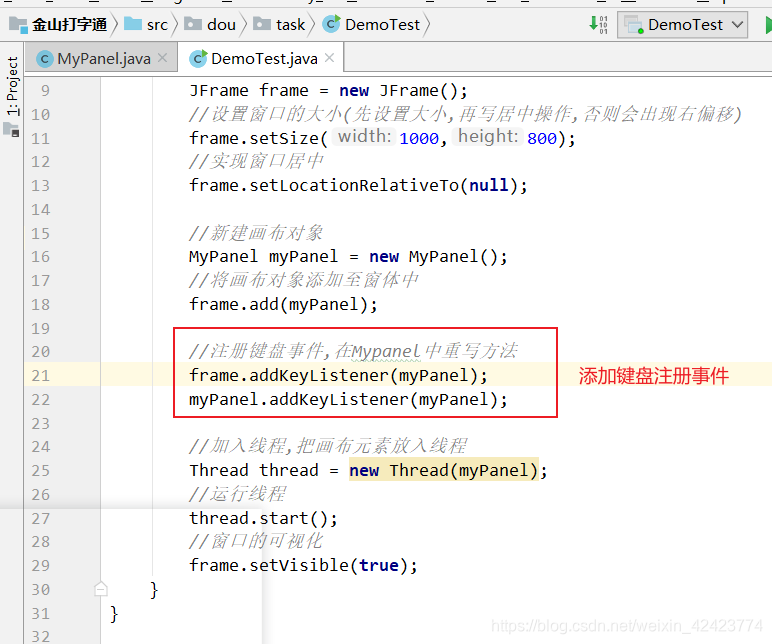Select the src folder breadcrumb

pyautogui.click(x=146, y=25)
